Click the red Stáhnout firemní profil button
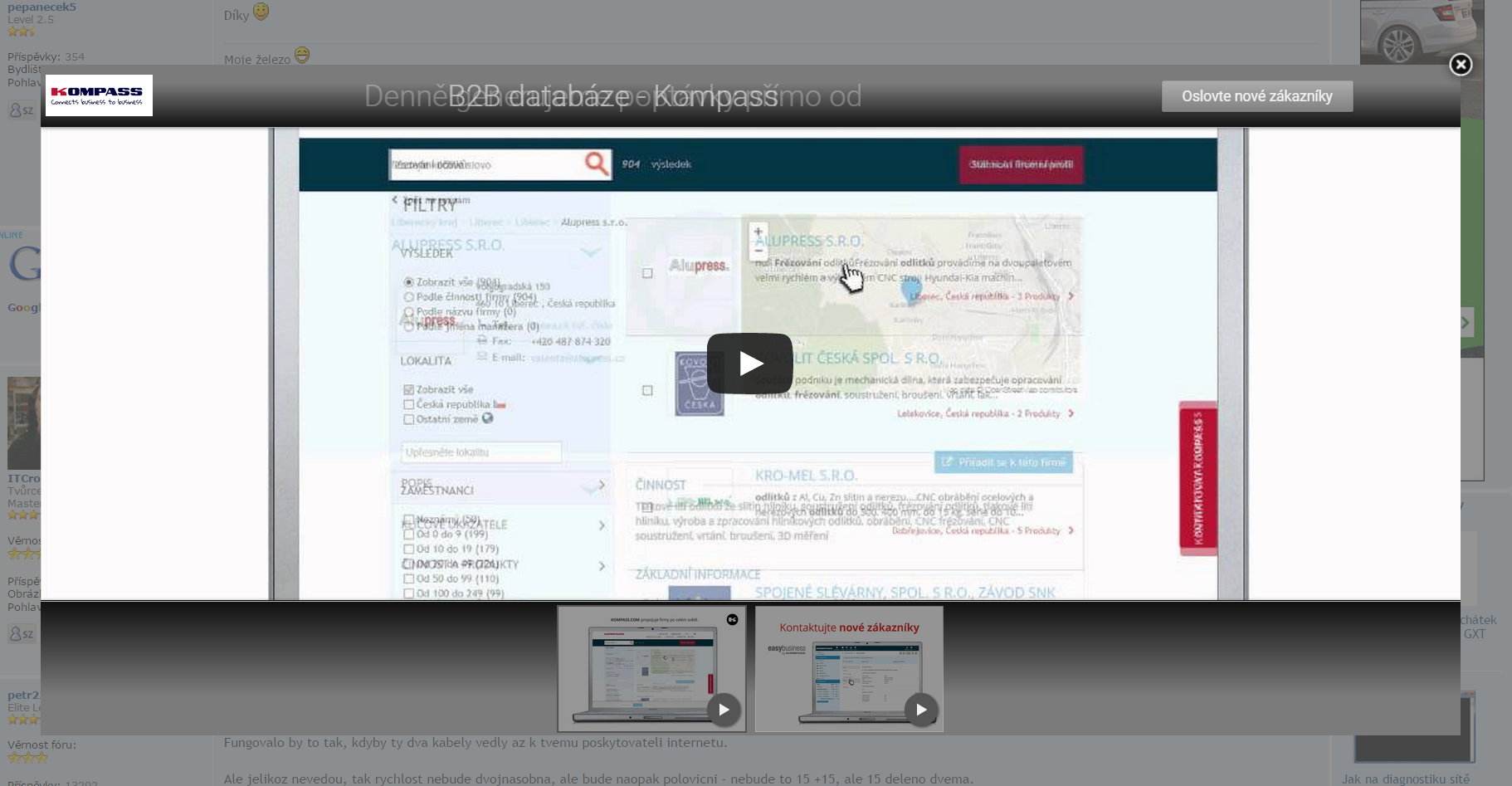This screenshot has width=1512, height=786. 1022,164
